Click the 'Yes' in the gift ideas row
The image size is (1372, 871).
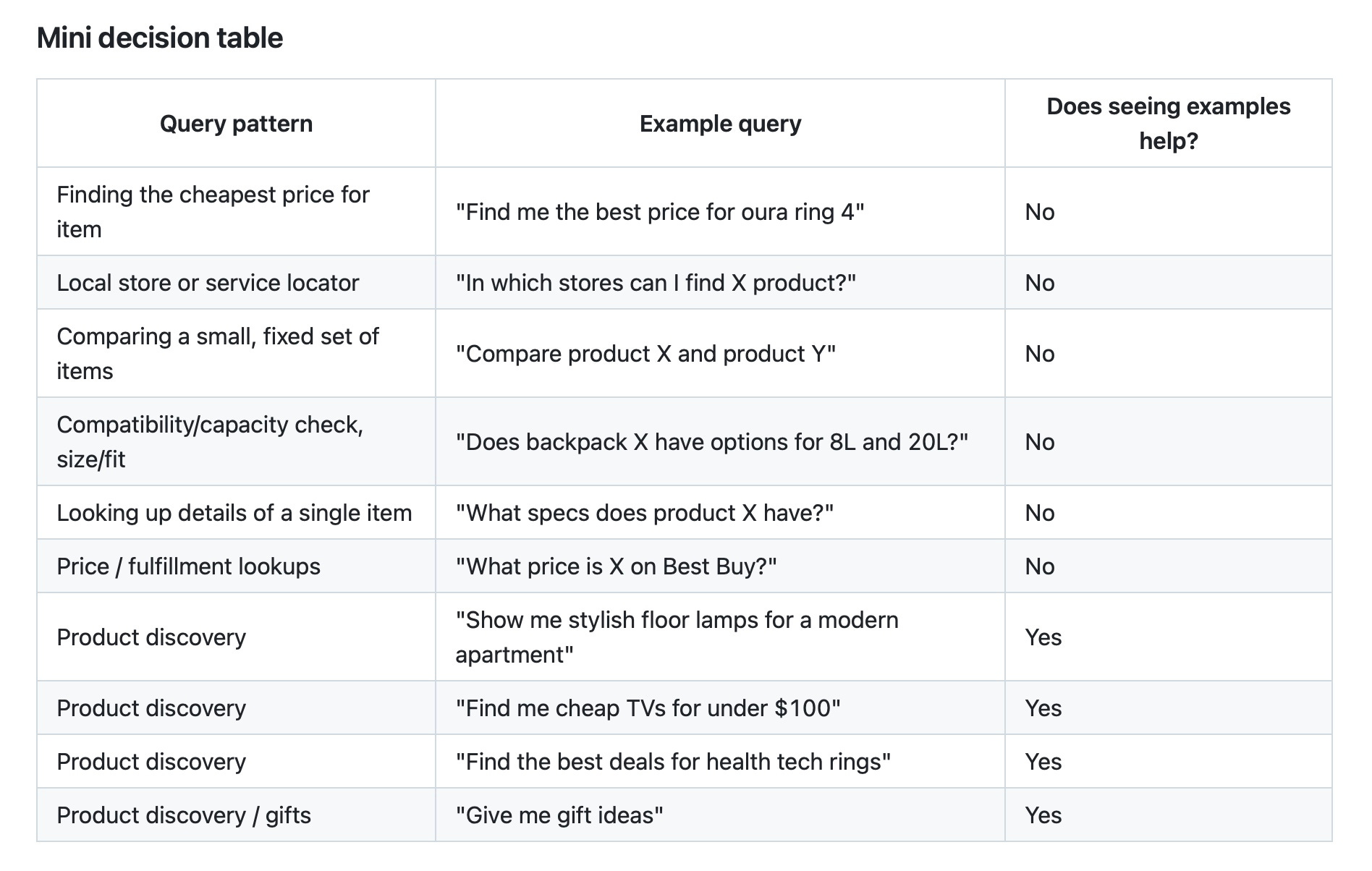[x=1043, y=815]
